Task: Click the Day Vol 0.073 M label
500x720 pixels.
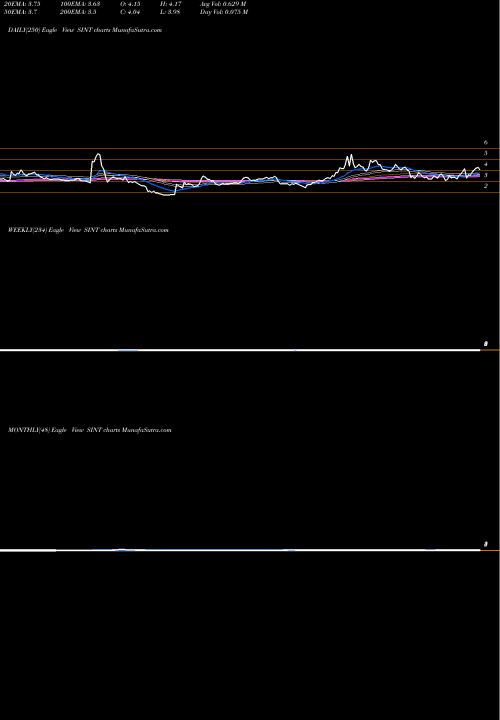Action: tap(224, 12)
